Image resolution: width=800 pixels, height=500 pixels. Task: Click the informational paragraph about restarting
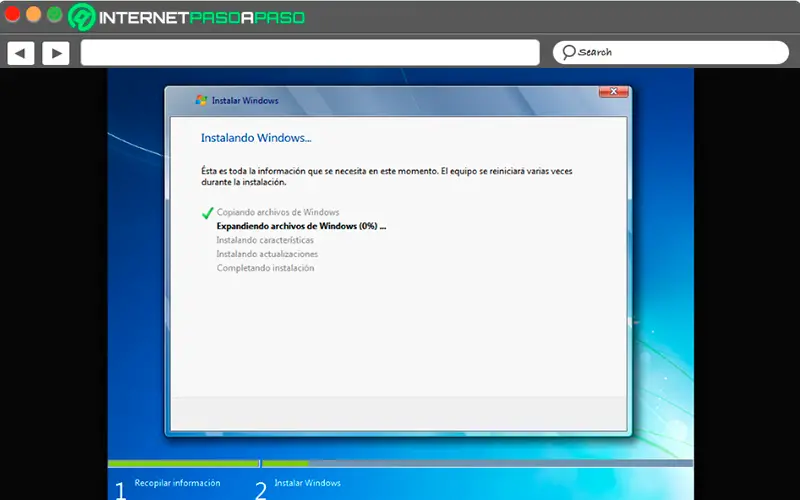point(386,177)
